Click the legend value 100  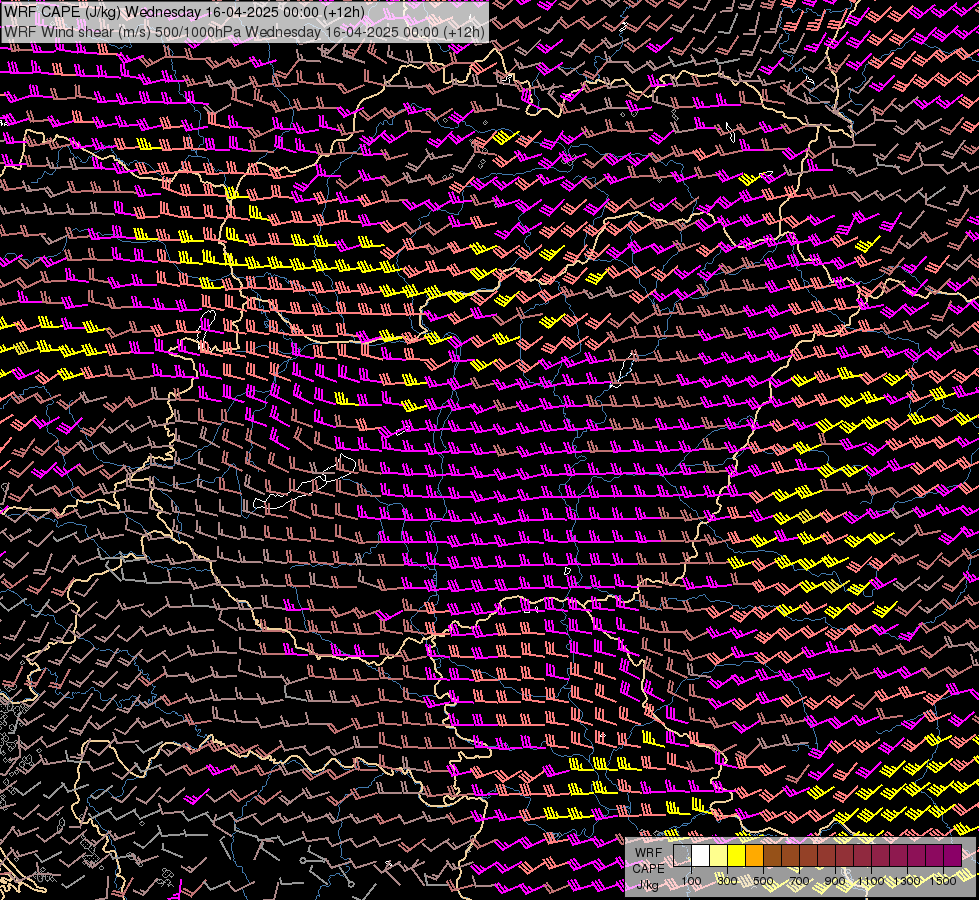691,881
